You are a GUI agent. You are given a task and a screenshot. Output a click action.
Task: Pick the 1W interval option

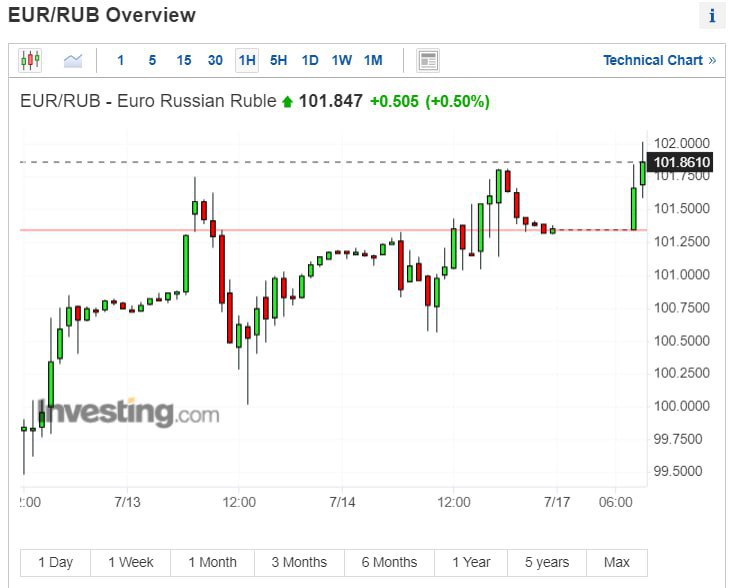[x=341, y=60]
